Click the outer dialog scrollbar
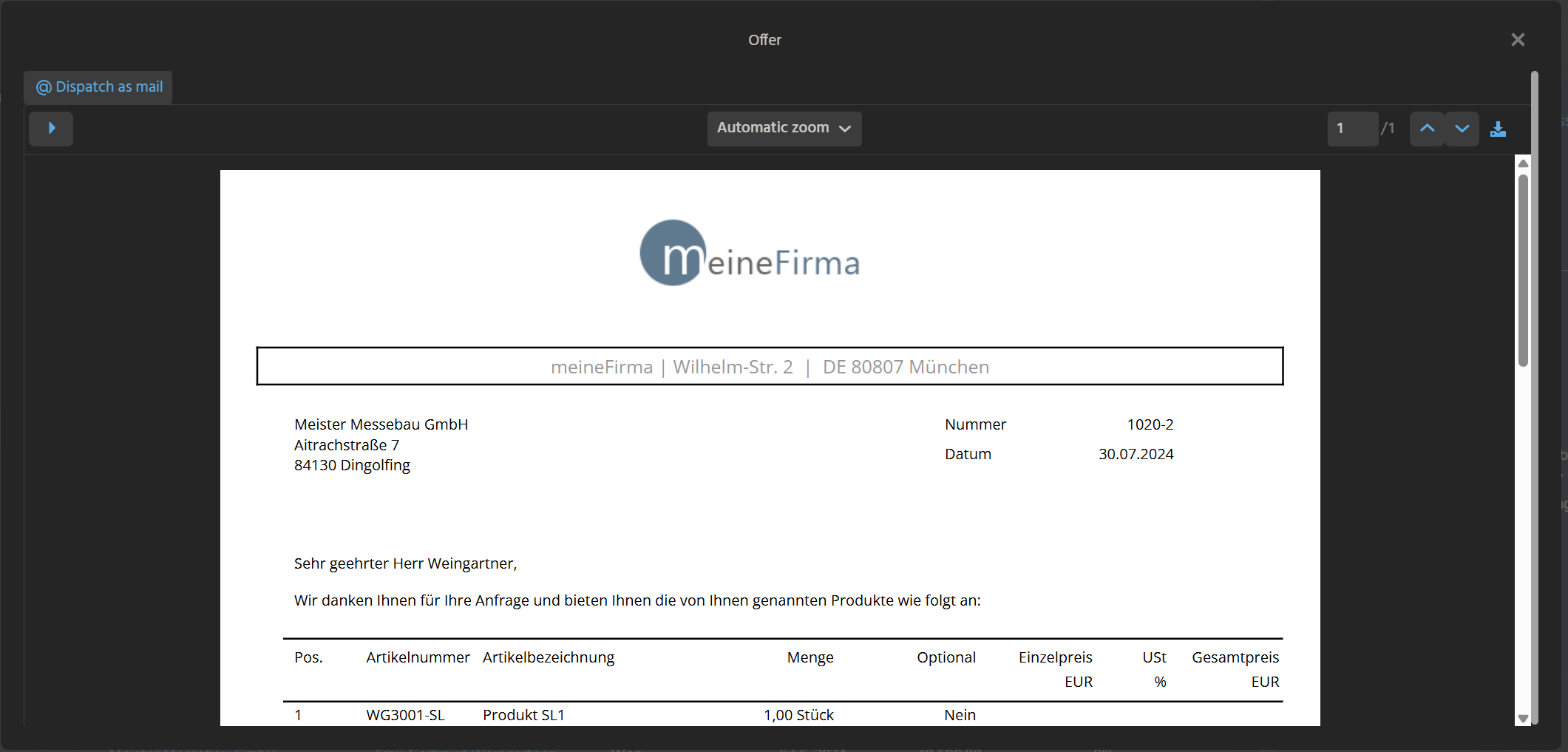This screenshot has width=1568, height=752. [x=1535, y=399]
